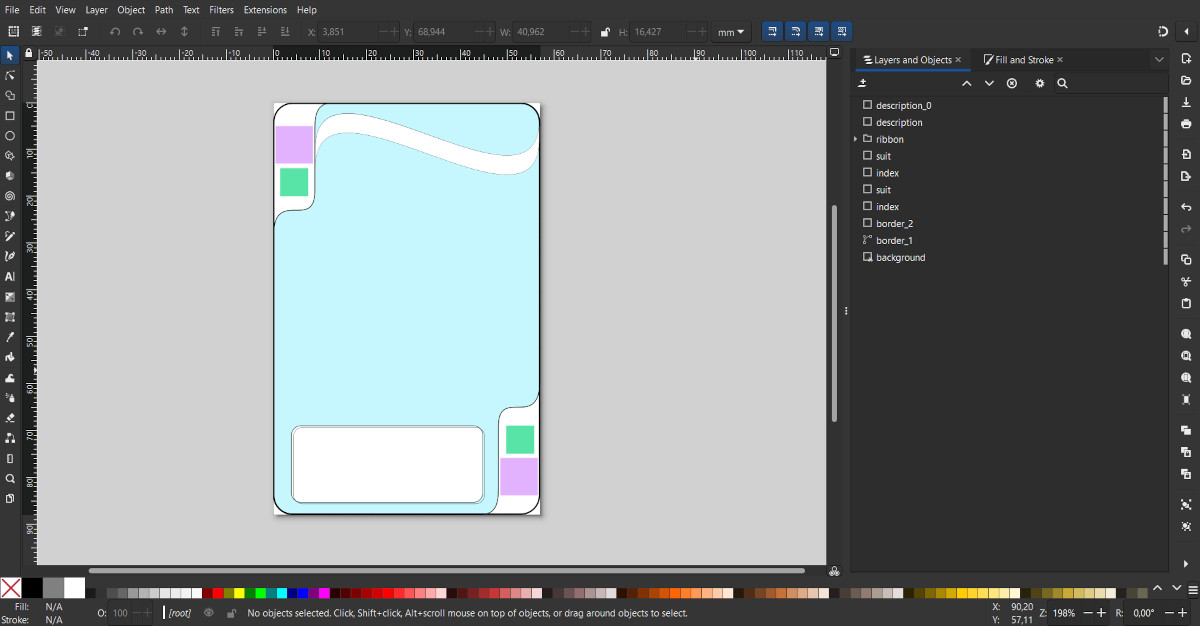The height and width of the screenshot is (626, 1200).
Task: Pick the Eraser tool
Action: click(x=10, y=418)
